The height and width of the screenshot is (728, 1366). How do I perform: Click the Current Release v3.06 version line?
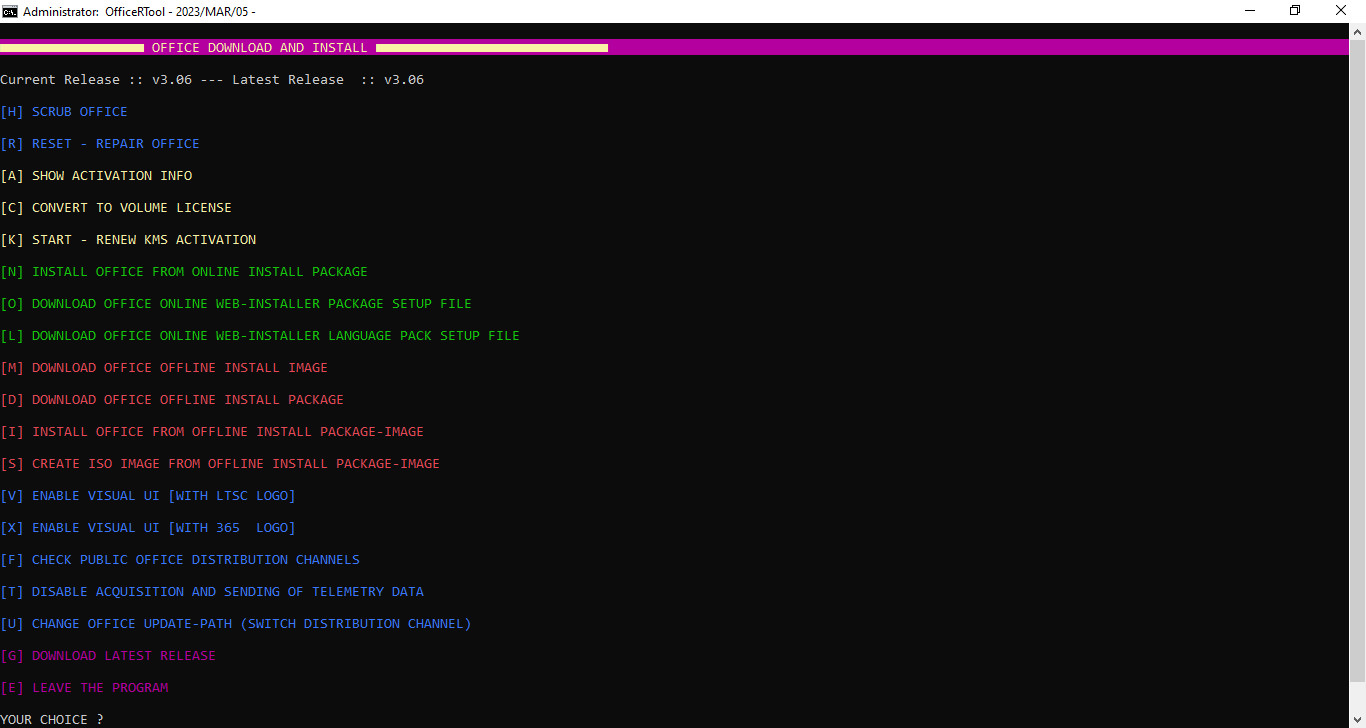click(212, 80)
